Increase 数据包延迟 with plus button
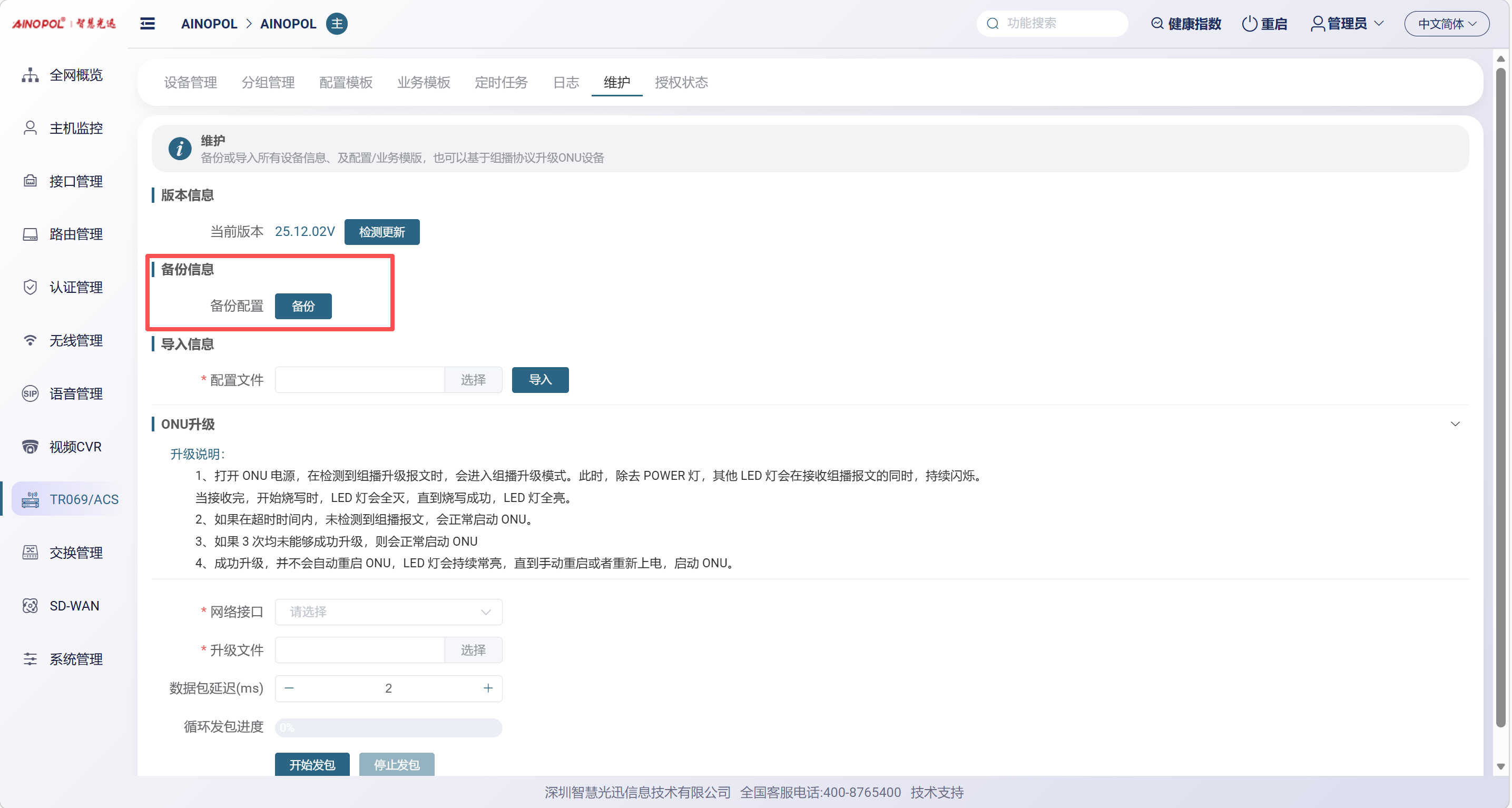Image resolution: width=1512 pixels, height=808 pixels. tap(488, 688)
